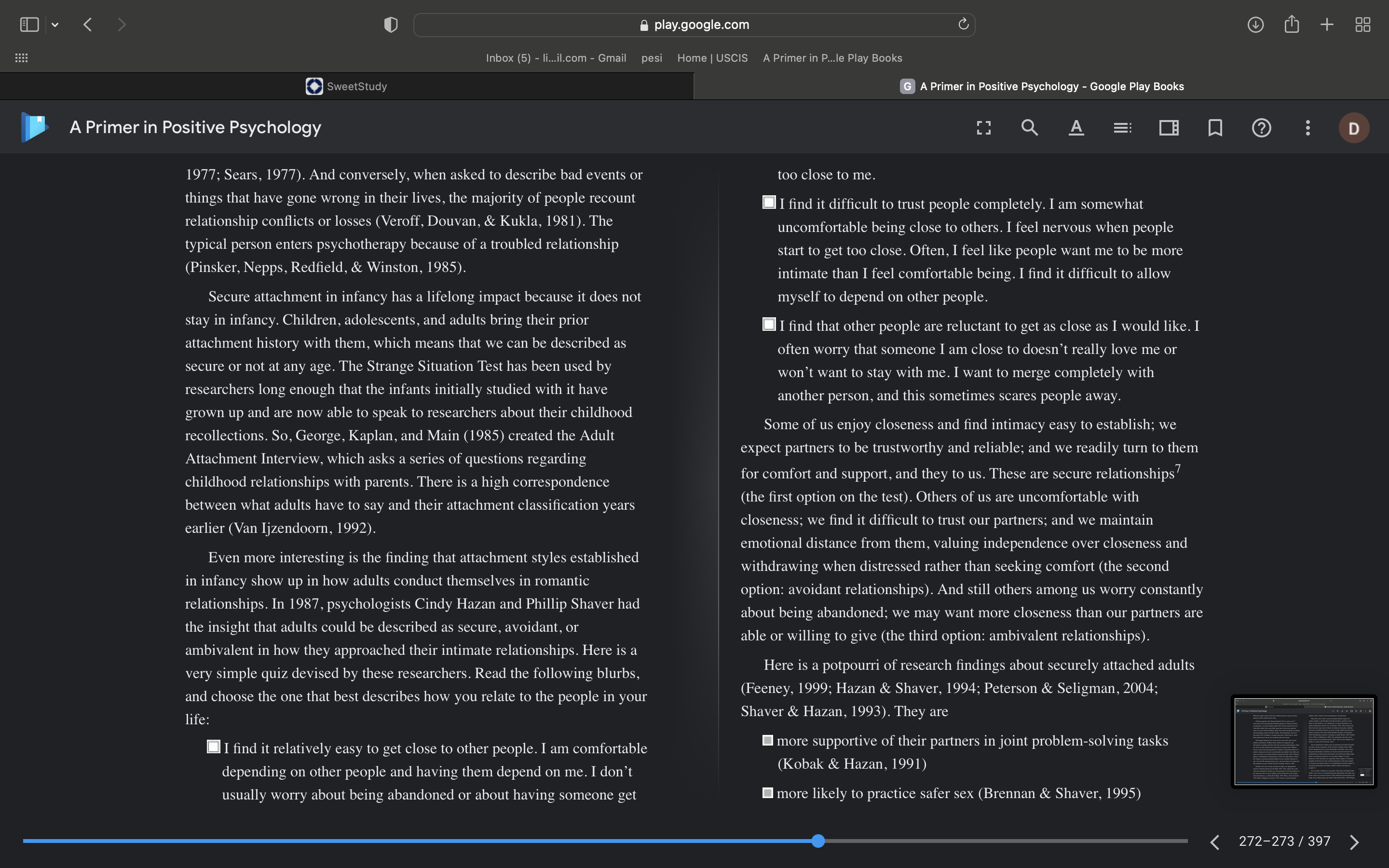1389x868 pixels.
Task: Open the Home | USCIS favorite
Action: tap(712, 58)
